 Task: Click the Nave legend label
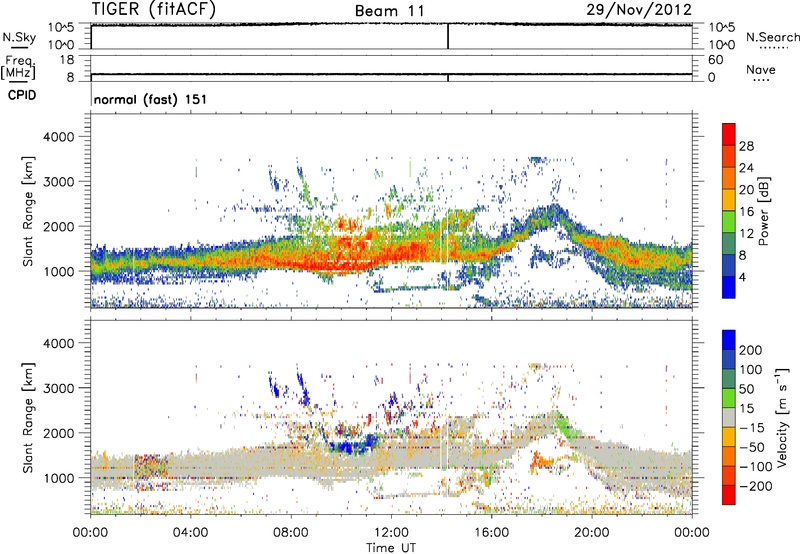[x=761, y=69]
